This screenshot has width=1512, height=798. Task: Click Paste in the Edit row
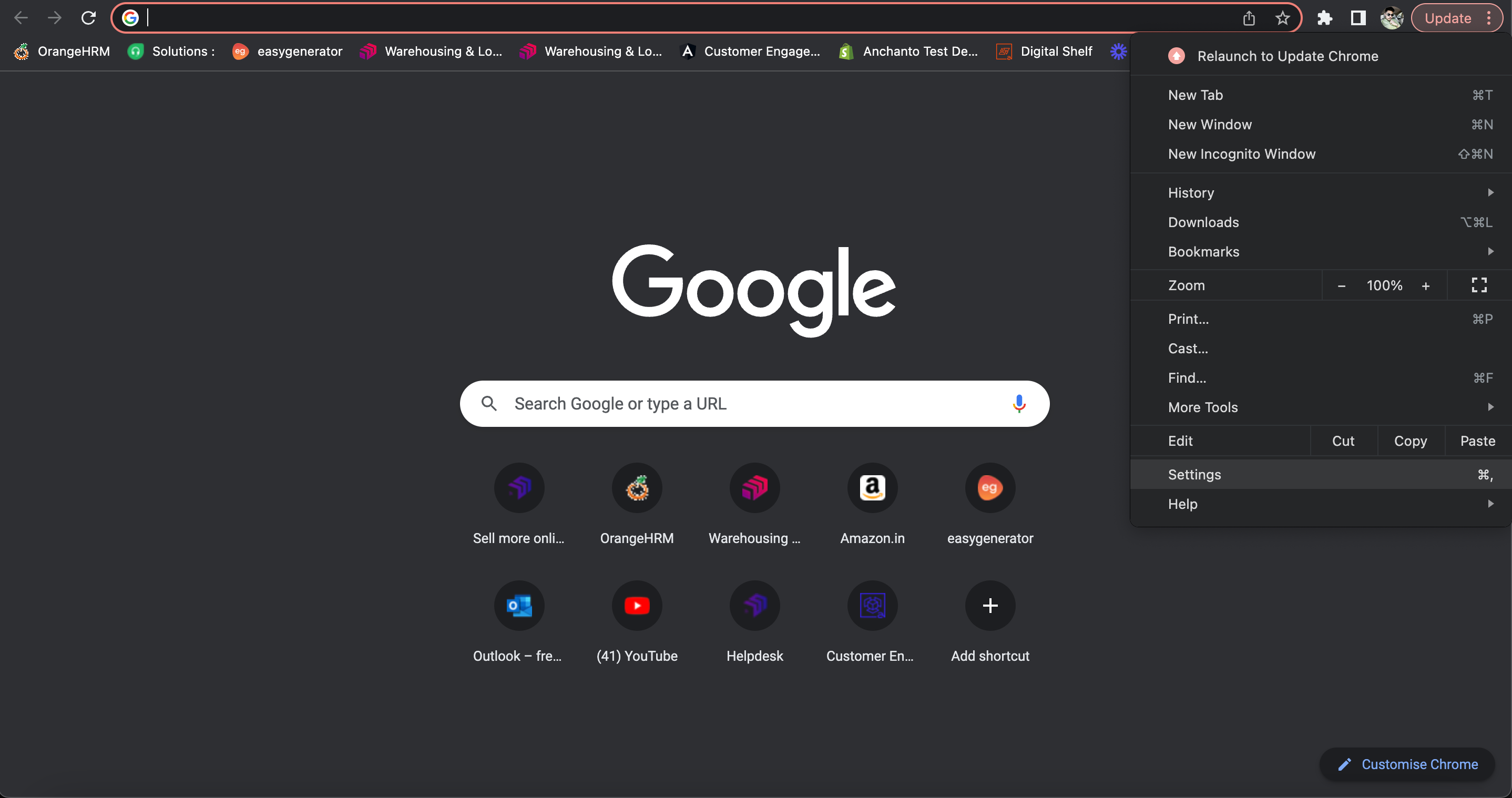coord(1477,441)
